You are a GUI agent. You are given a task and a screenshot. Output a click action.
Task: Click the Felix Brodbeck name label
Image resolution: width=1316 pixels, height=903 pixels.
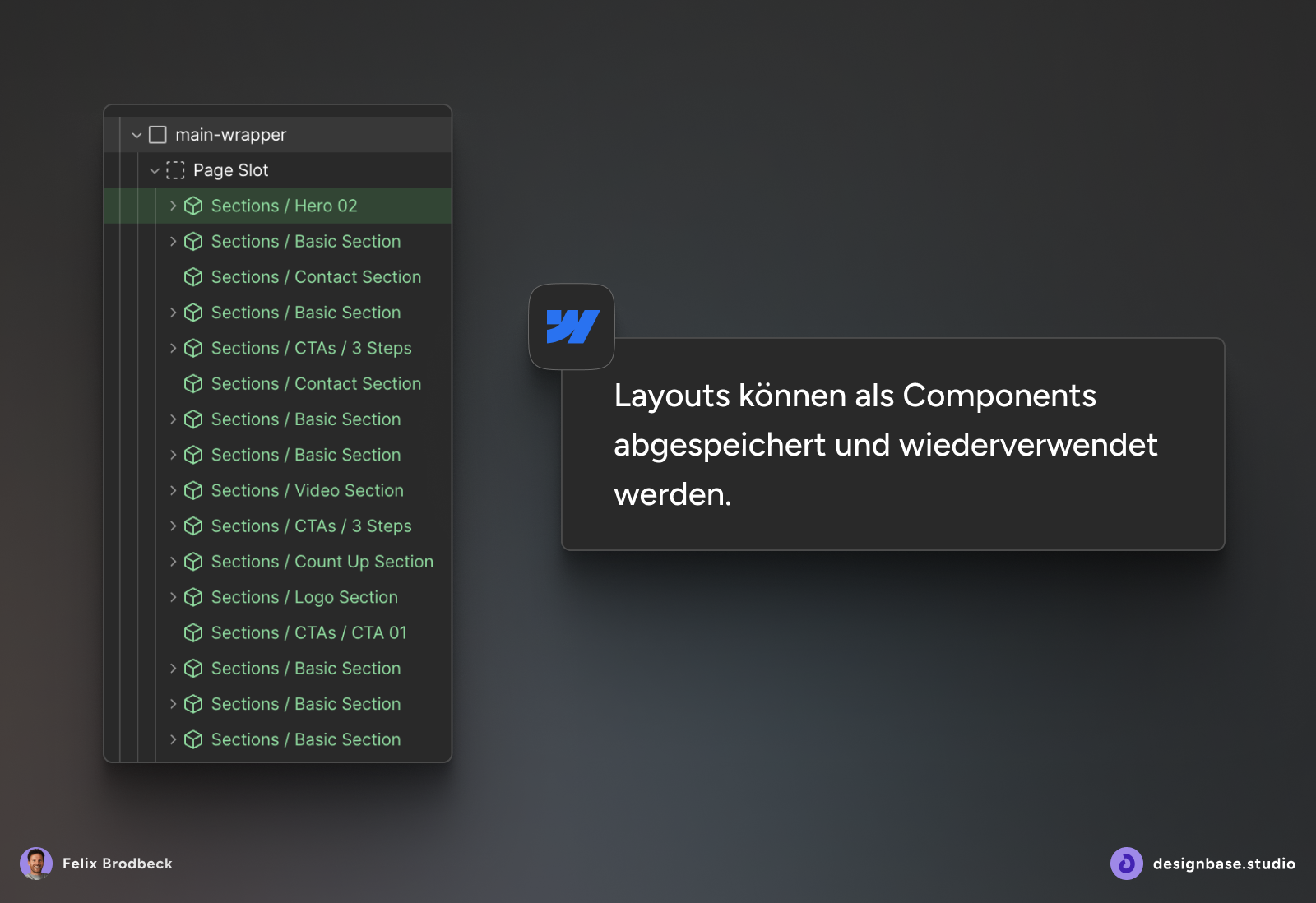click(118, 864)
